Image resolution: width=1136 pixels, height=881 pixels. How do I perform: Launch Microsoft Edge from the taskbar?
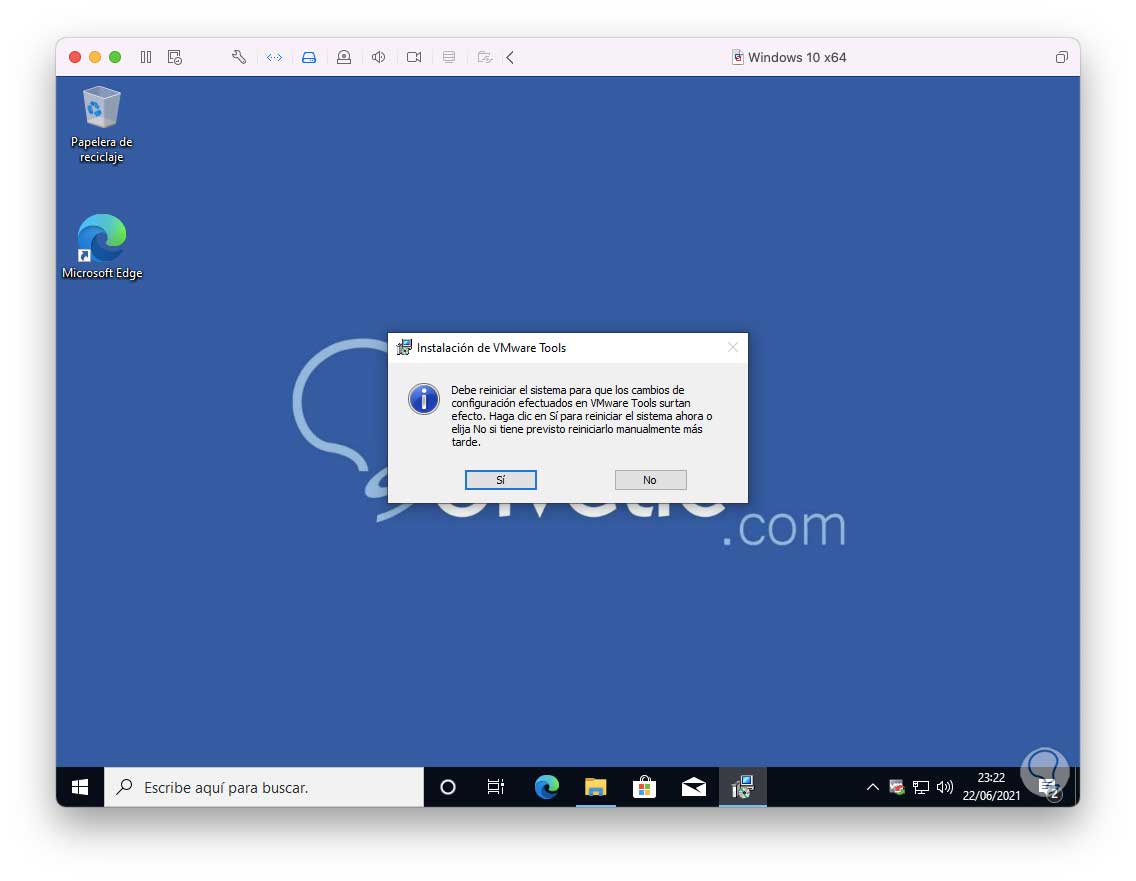(546, 787)
